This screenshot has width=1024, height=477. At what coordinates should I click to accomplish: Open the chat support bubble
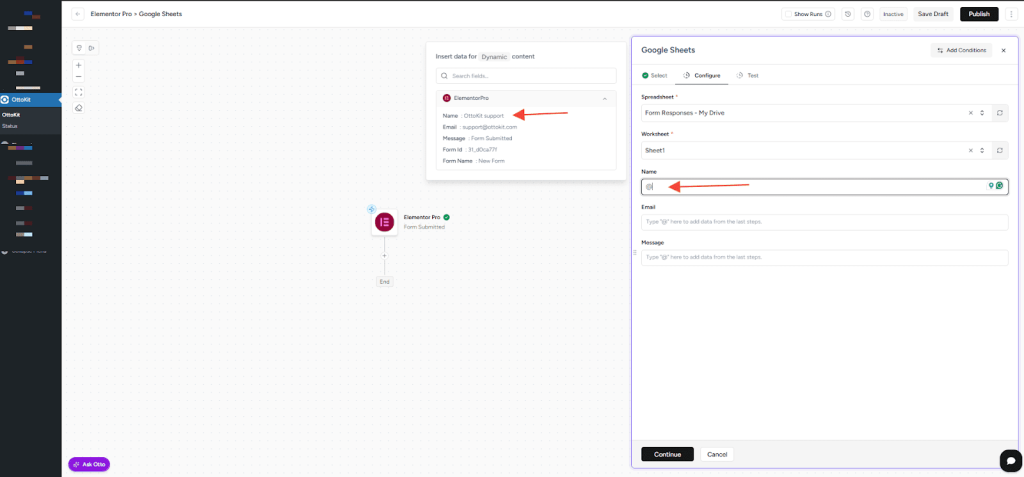click(1011, 459)
